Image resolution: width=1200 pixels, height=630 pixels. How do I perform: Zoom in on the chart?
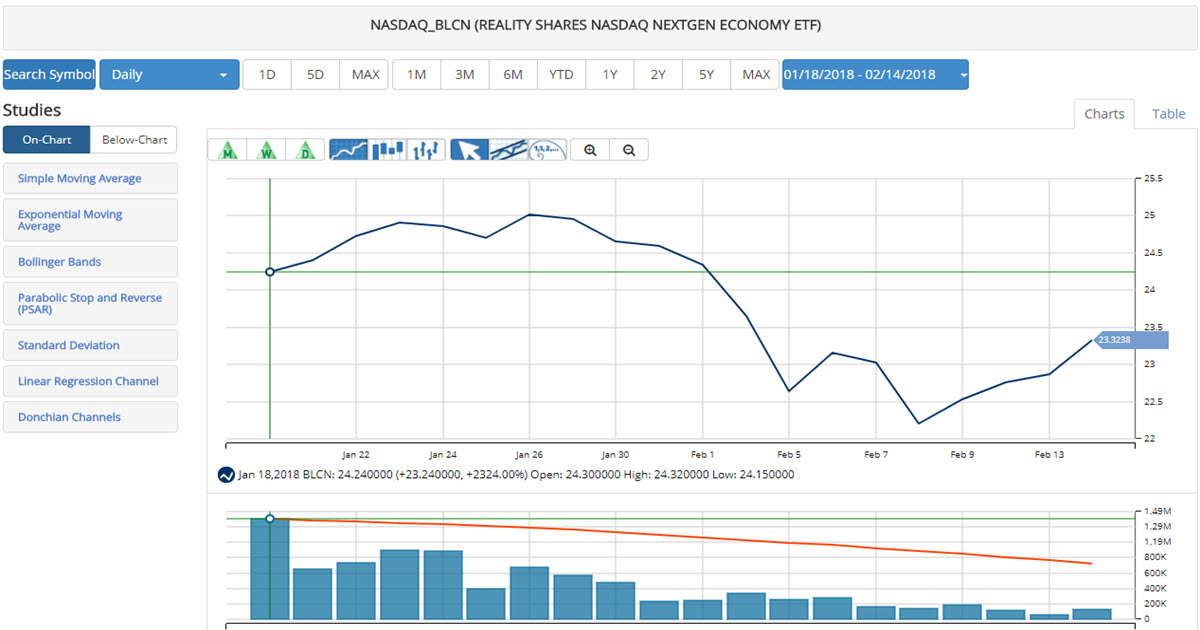591,150
